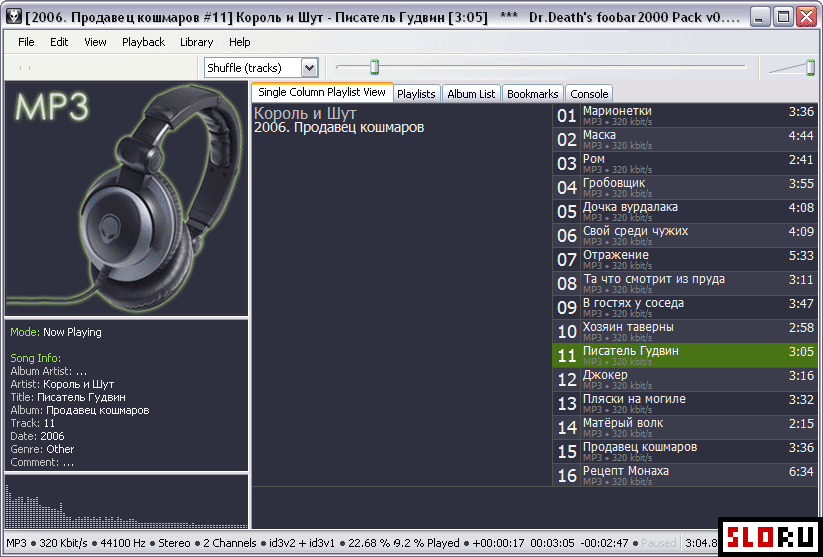Select track 09 В гостях у соседа
The height and width of the screenshot is (557, 823).
pos(685,308)
